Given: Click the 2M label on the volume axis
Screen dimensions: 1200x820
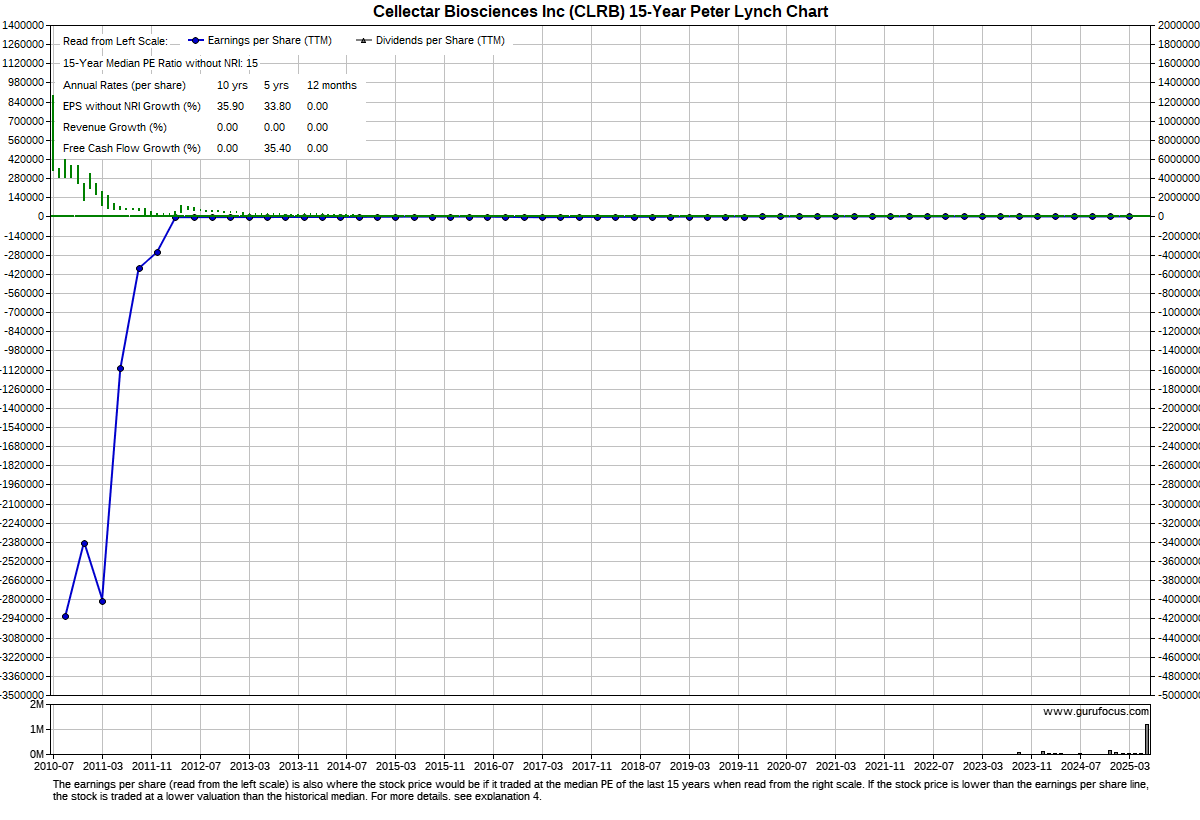Looking at the screenshot, I should pos(37,705).
